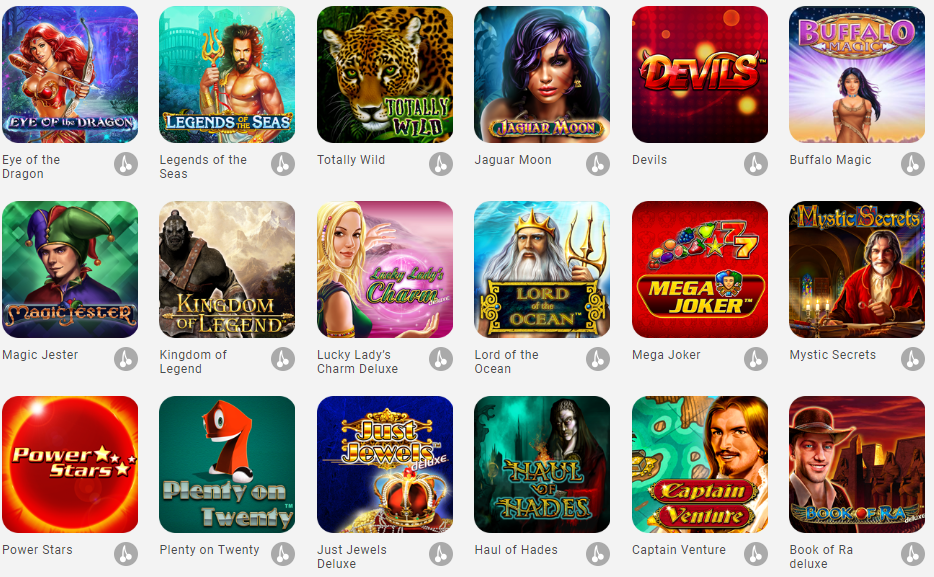This screenshot has height=577, width=934.
Task: Click the cherry icon next to Lord of the Ocean
Action: coord(598,359)
